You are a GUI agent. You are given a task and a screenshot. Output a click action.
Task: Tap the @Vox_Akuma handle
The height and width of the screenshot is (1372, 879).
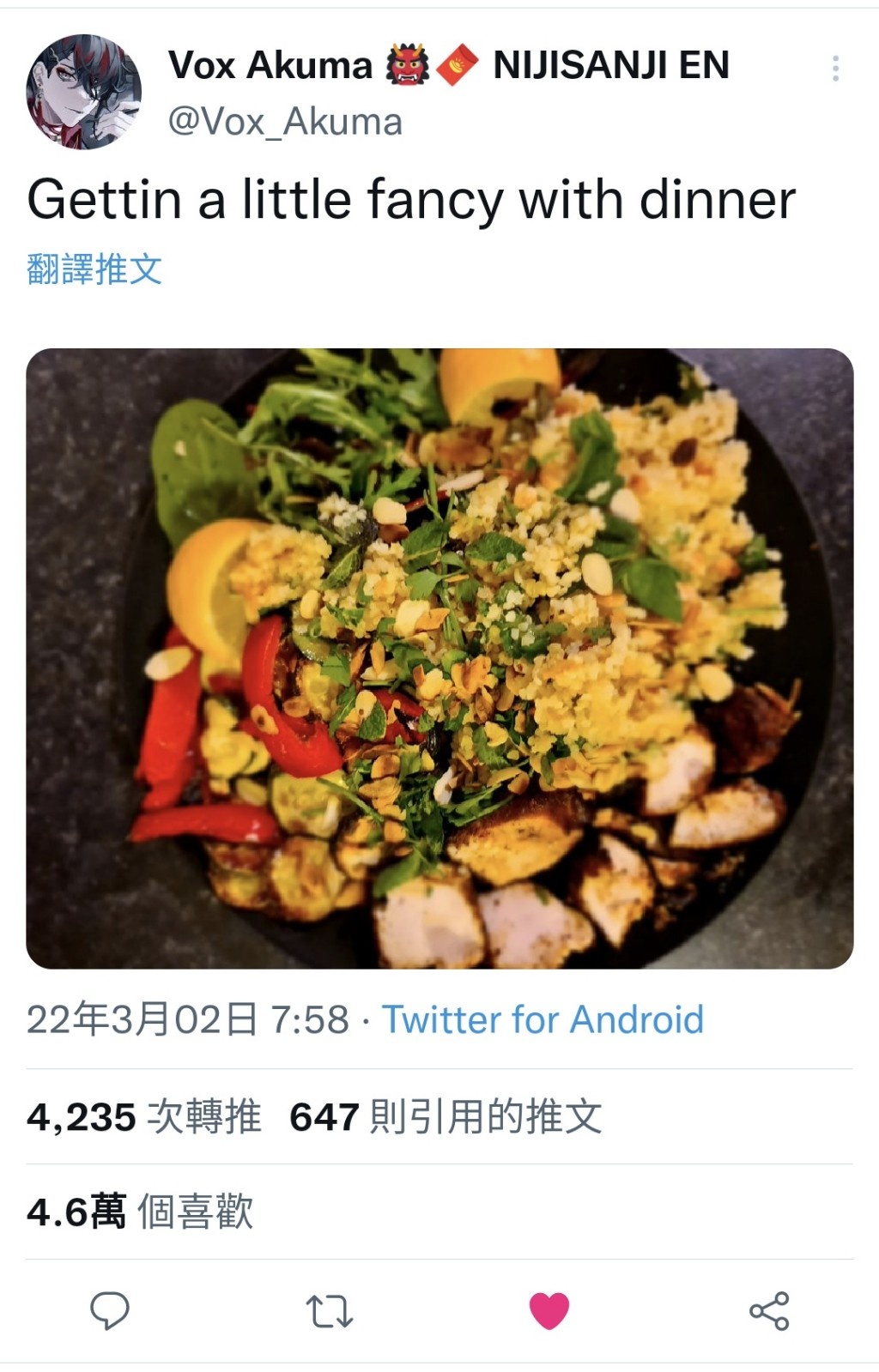(285, 122)
